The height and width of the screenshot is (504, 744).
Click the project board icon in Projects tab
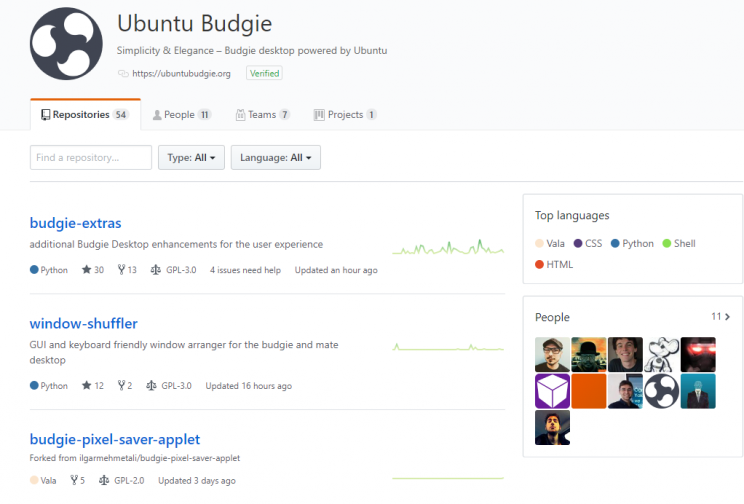pyautogui.click(x=319, y=114)
